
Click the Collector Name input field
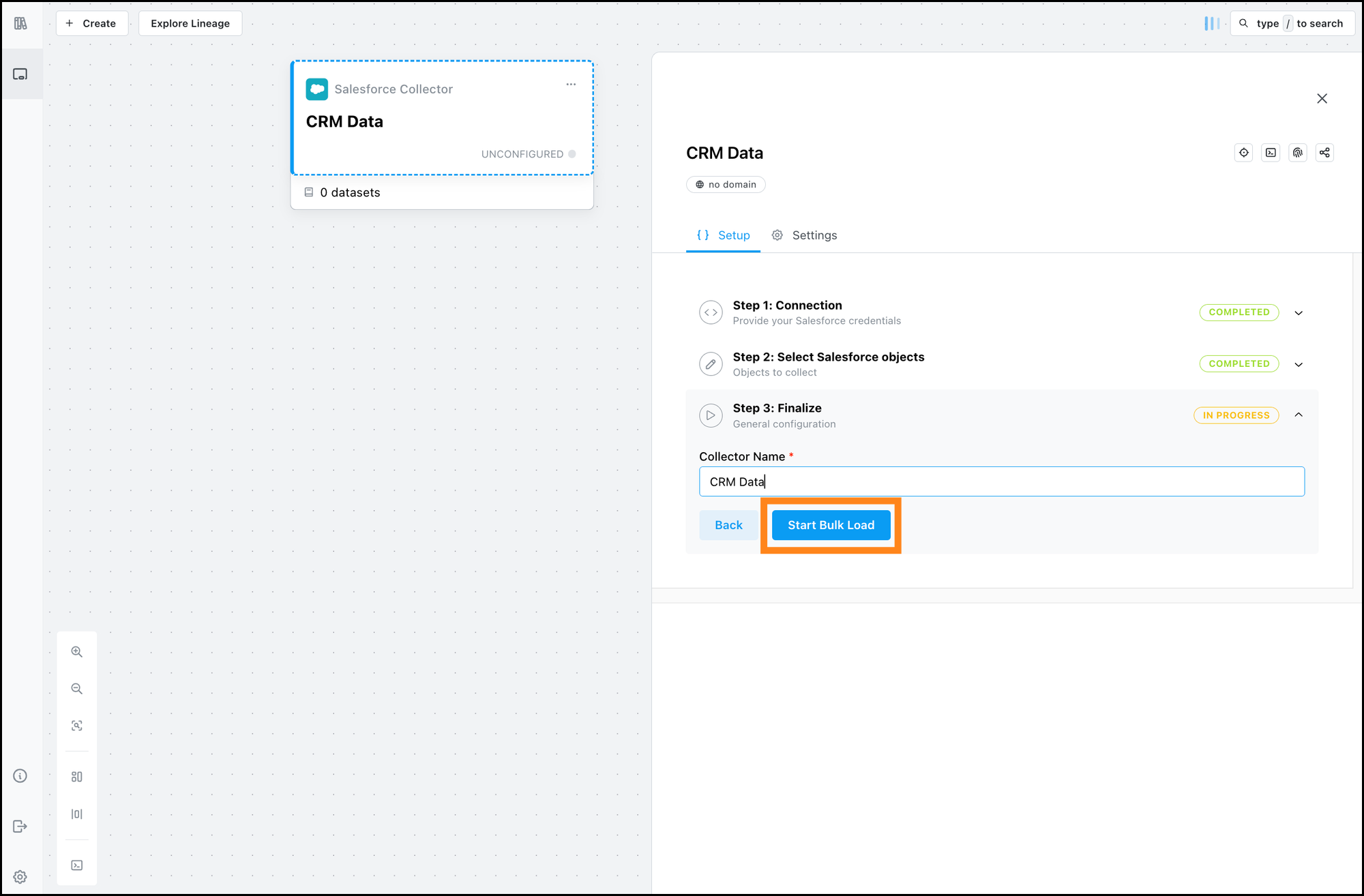(1001, 482)
